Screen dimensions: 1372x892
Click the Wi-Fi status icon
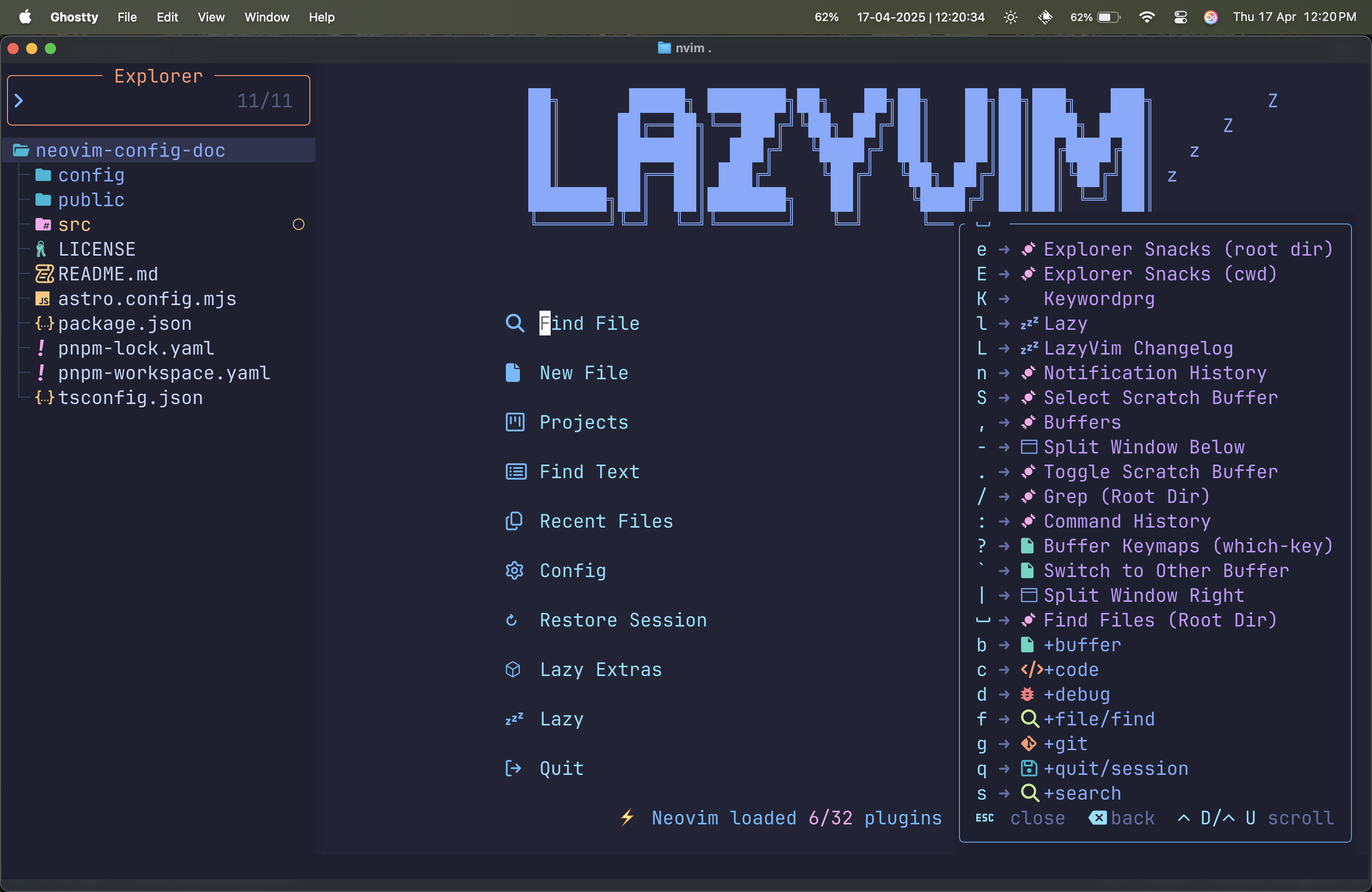(x=1147, y=17)
